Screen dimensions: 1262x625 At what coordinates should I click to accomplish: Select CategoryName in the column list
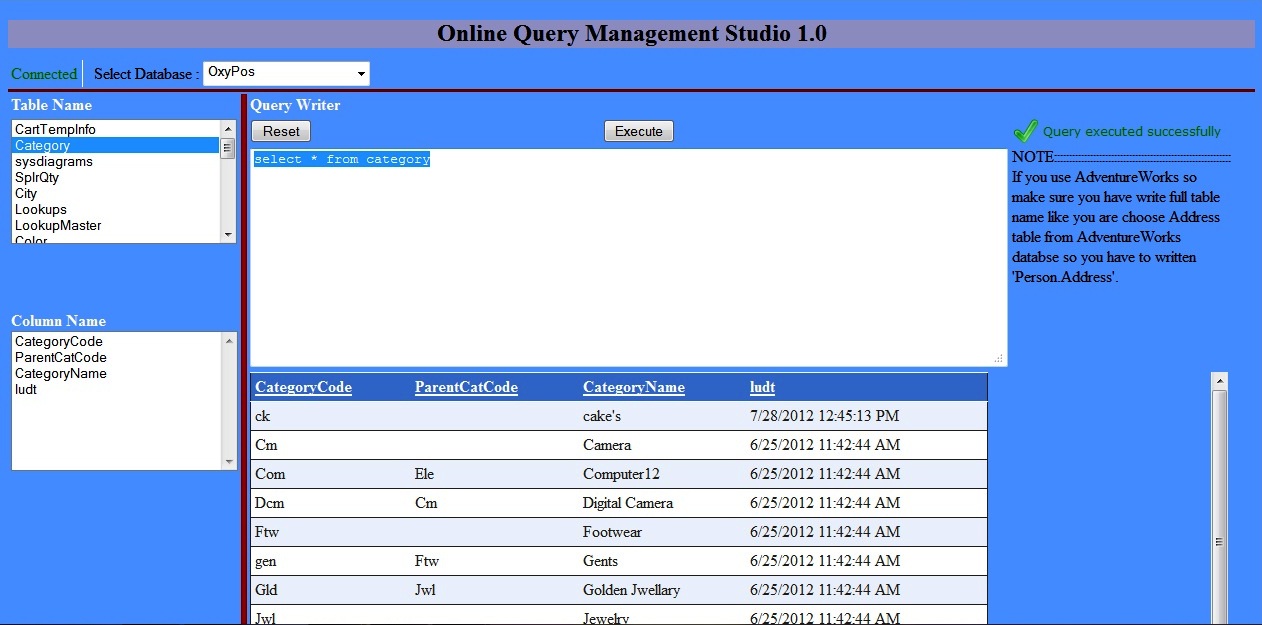(x=116, y=373)
